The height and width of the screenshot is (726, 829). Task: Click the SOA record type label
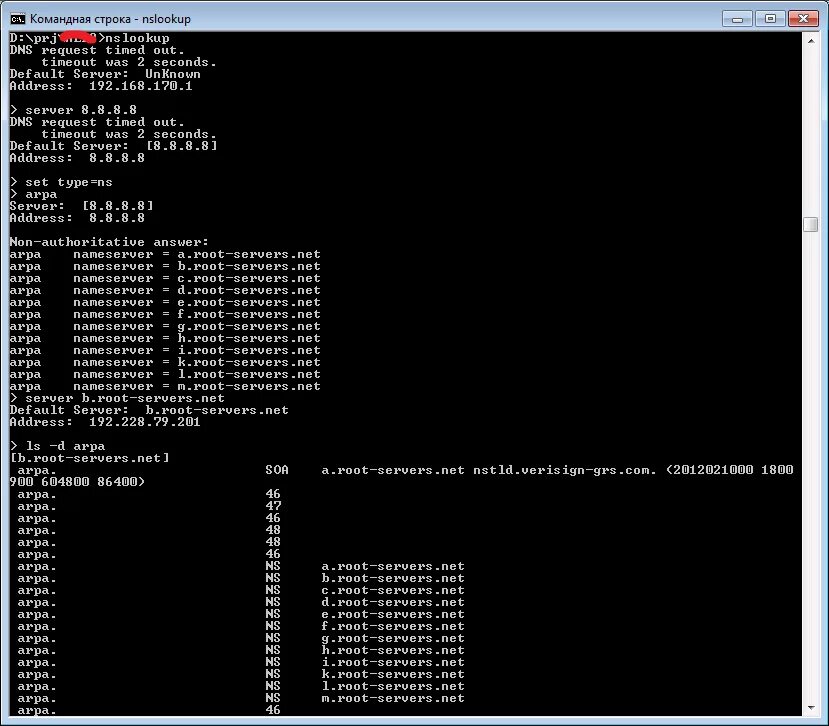point(277,470)
